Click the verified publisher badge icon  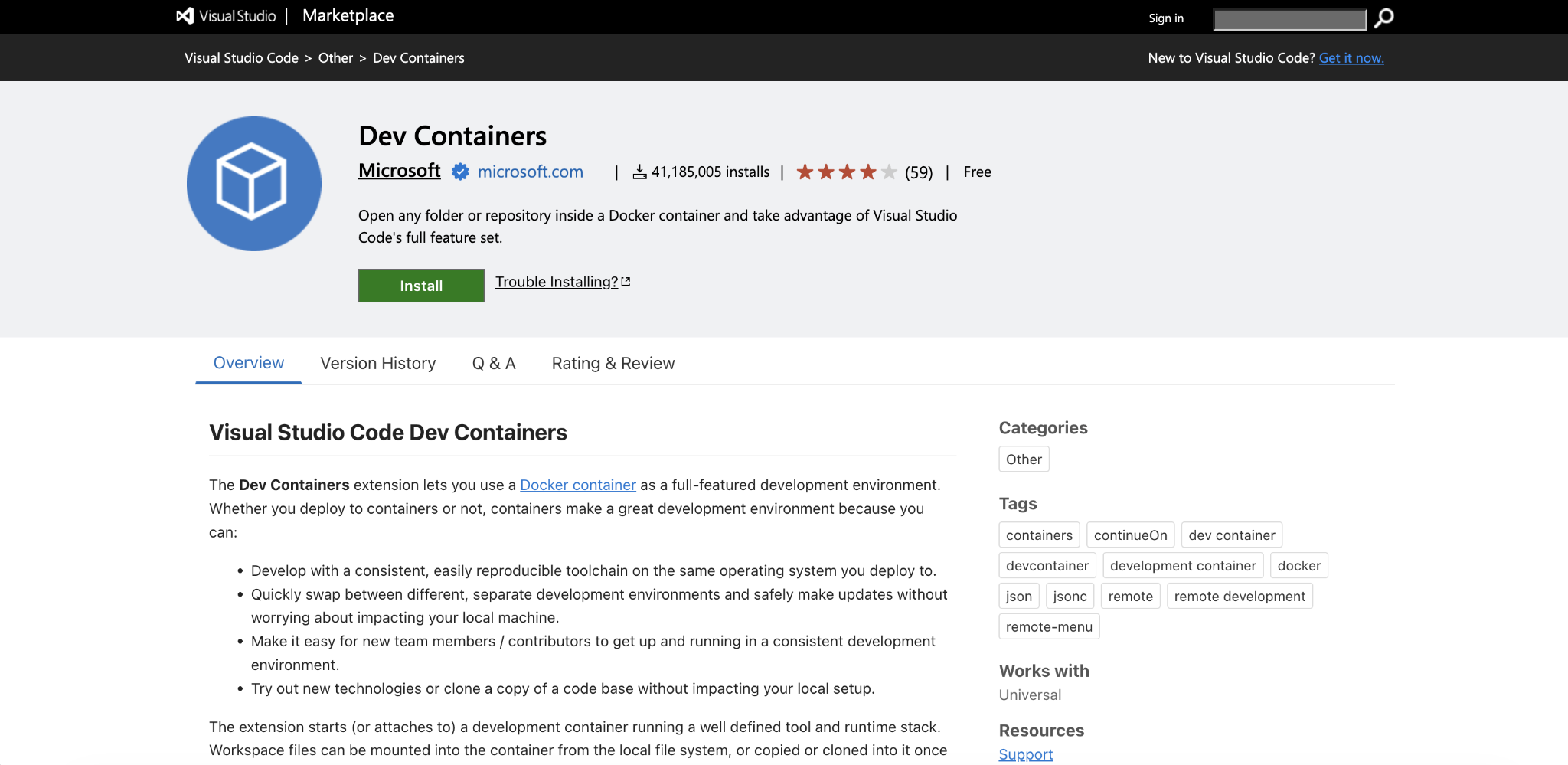460,172
